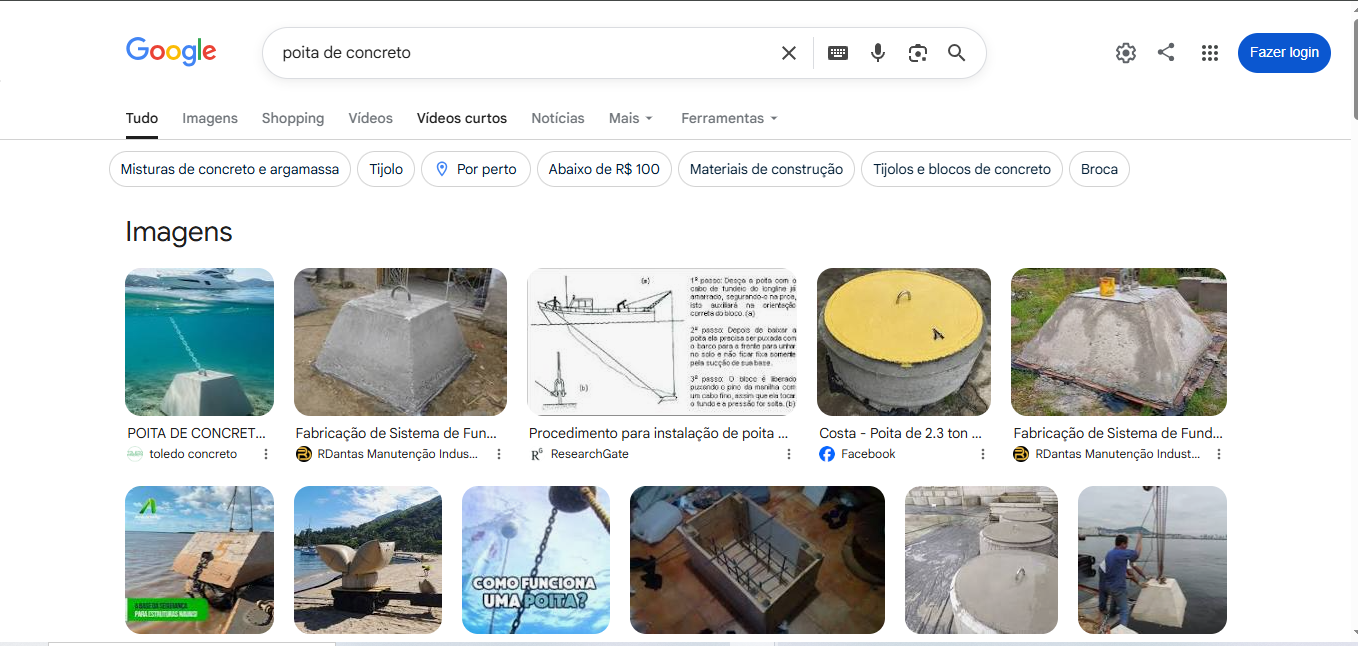Open round concrete cylinders thumbnail
Image resolution: width=1358 pixels, height=646 pixels.
[981, 560]
